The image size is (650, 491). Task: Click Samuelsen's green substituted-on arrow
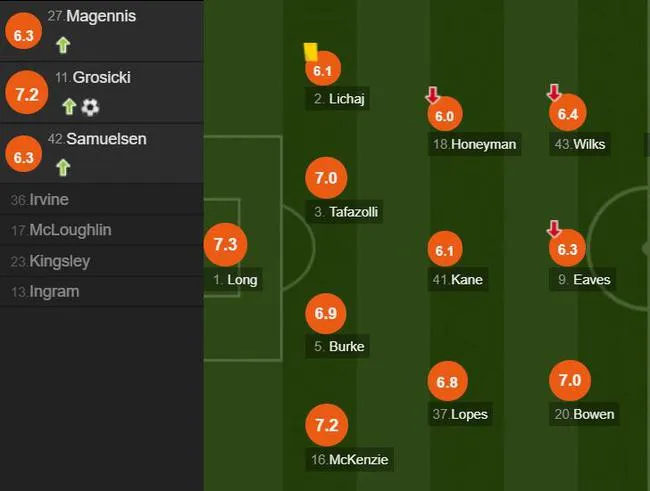pos(63,168)
